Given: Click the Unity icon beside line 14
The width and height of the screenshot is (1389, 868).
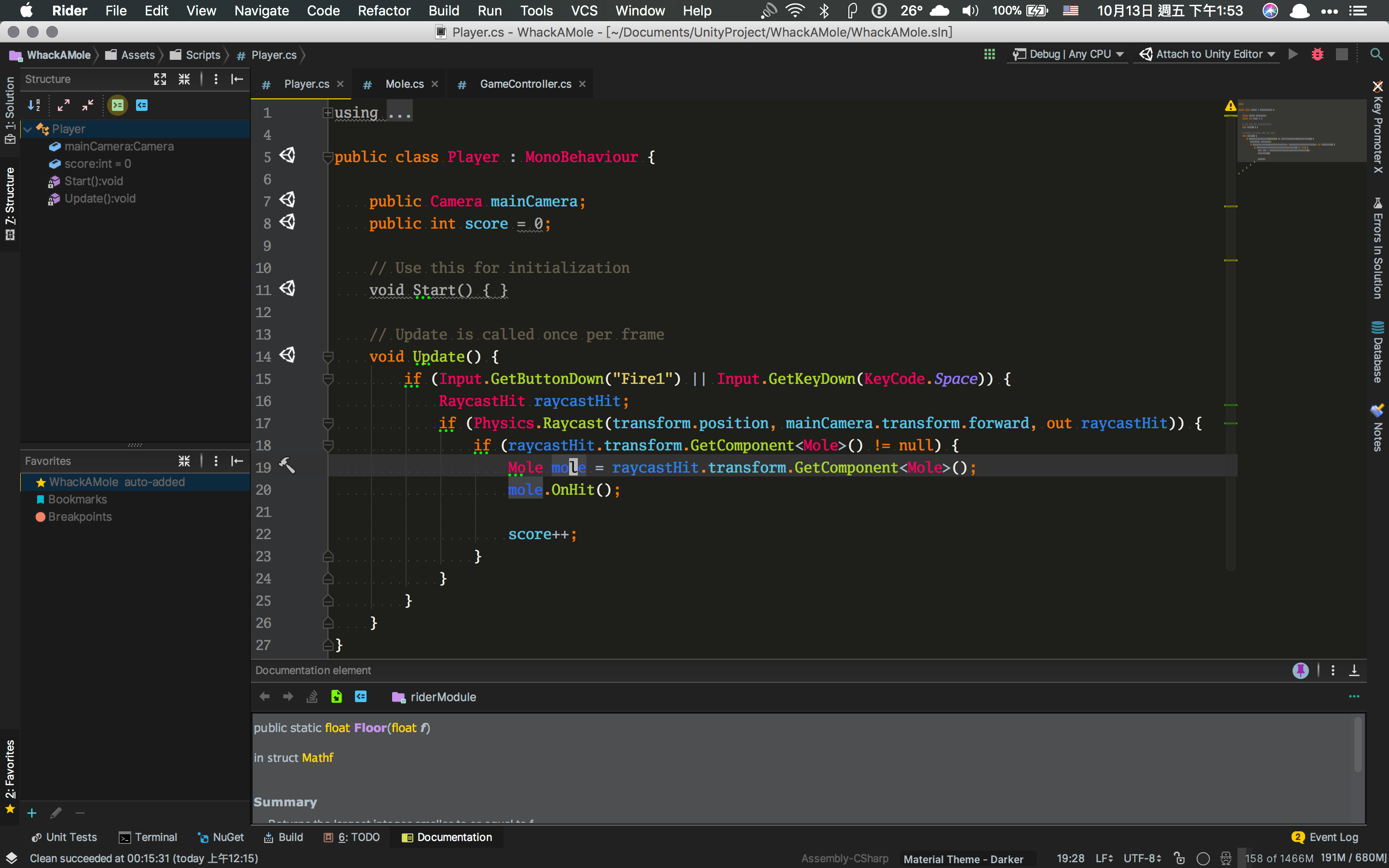Looking at the screenshot, I should click(287, 355).
